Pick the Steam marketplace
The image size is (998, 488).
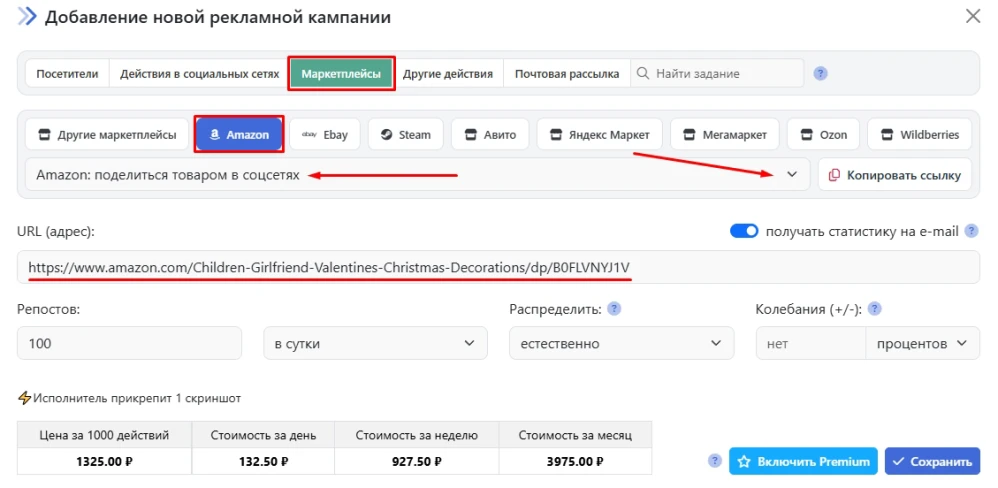(405, 135)
